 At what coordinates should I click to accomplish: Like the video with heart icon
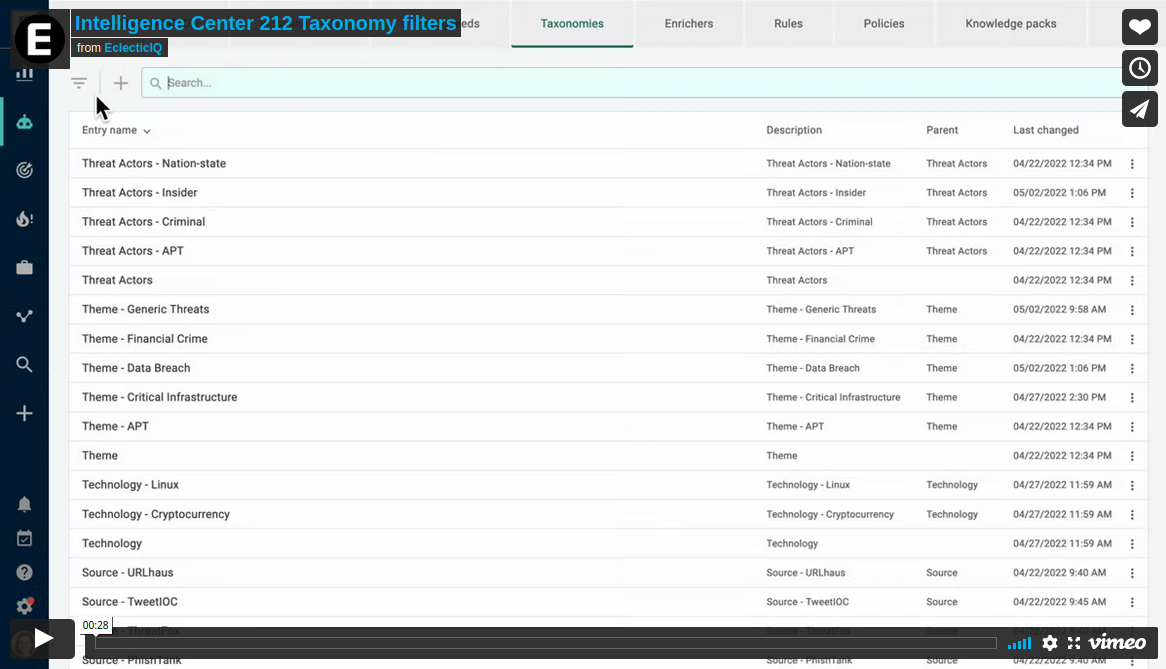click(x=1140, y=27)
